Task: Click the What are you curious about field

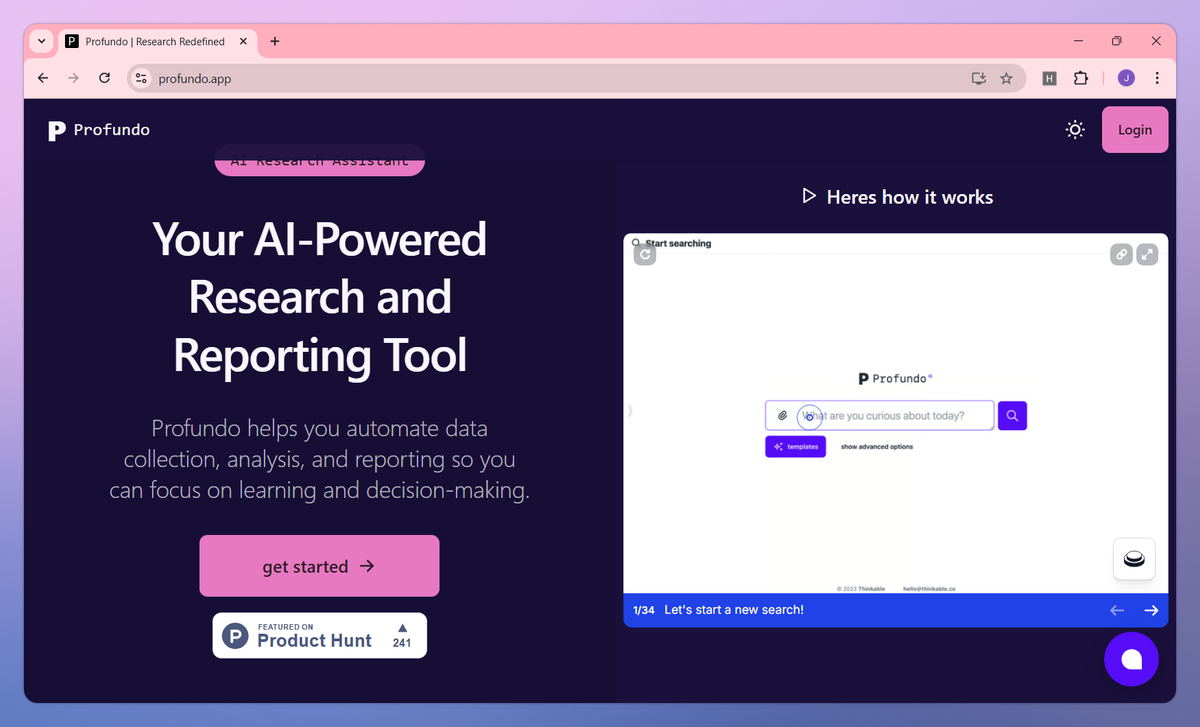Action: pos(880,416)
